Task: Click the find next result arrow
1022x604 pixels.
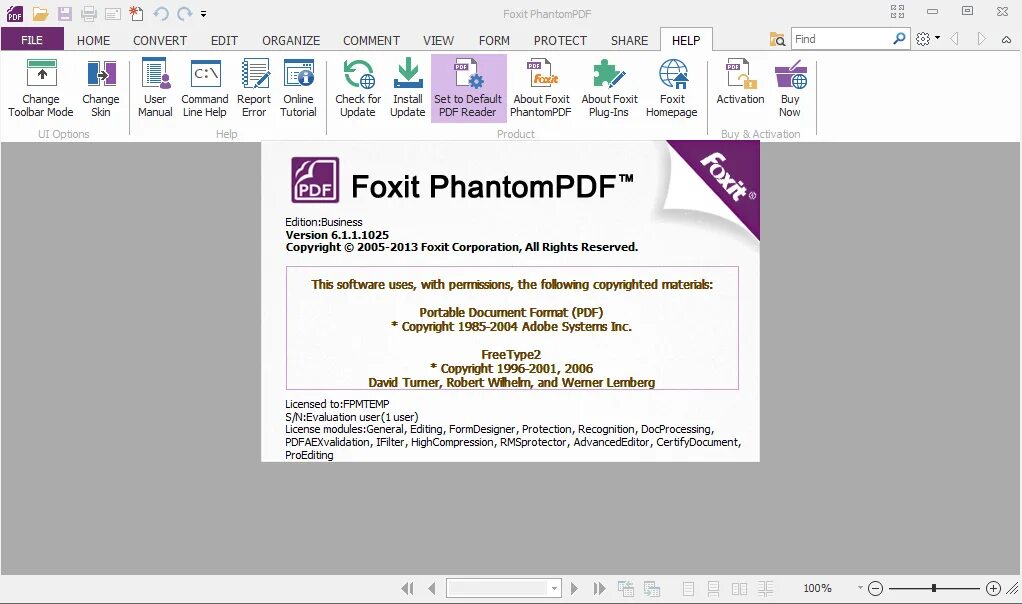Action: pyautogui.click(x=981, y=39)
